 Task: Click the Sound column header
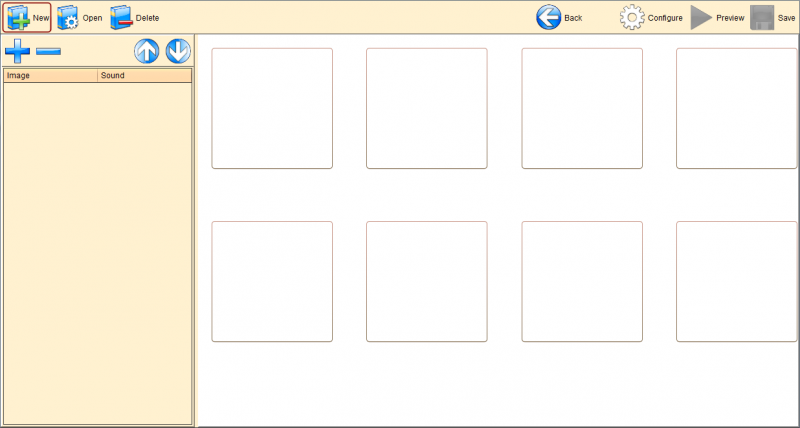click(x=144, y=75)
